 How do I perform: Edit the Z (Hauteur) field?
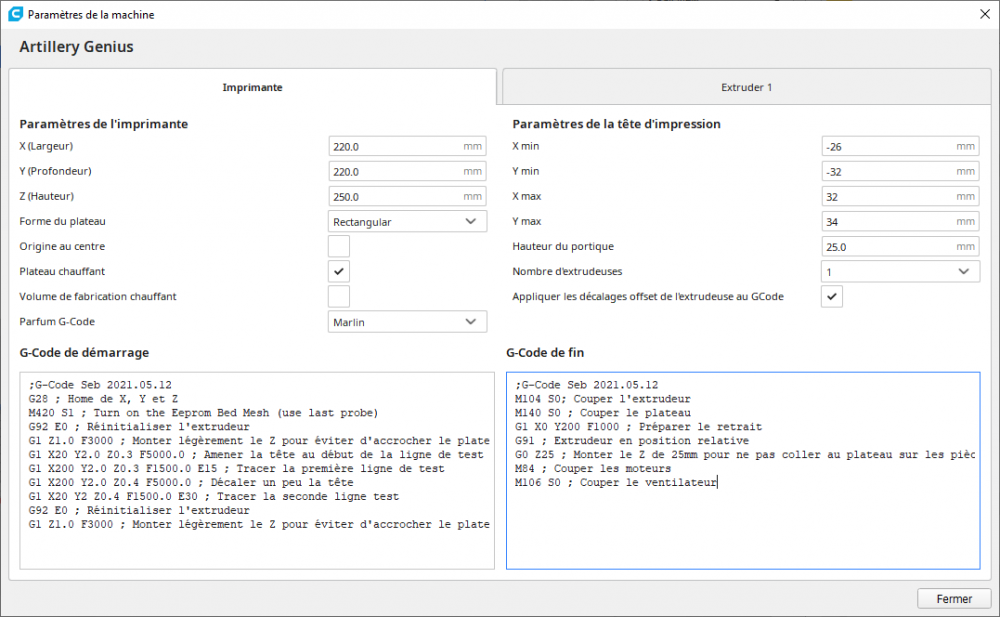click(x=408, y=197)
